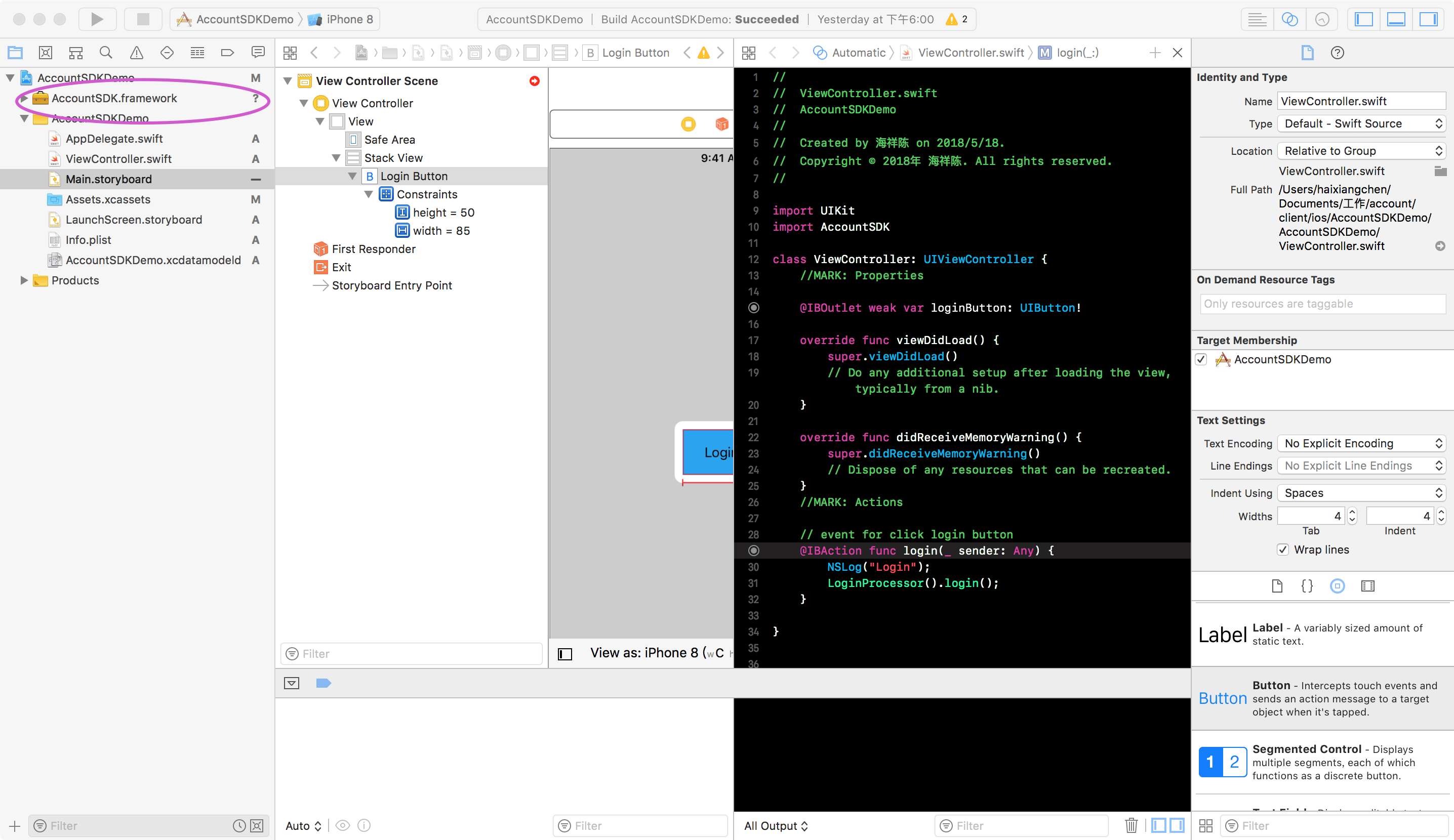Open the Debug navigator

pyautogui.click(x=197, y=53)
